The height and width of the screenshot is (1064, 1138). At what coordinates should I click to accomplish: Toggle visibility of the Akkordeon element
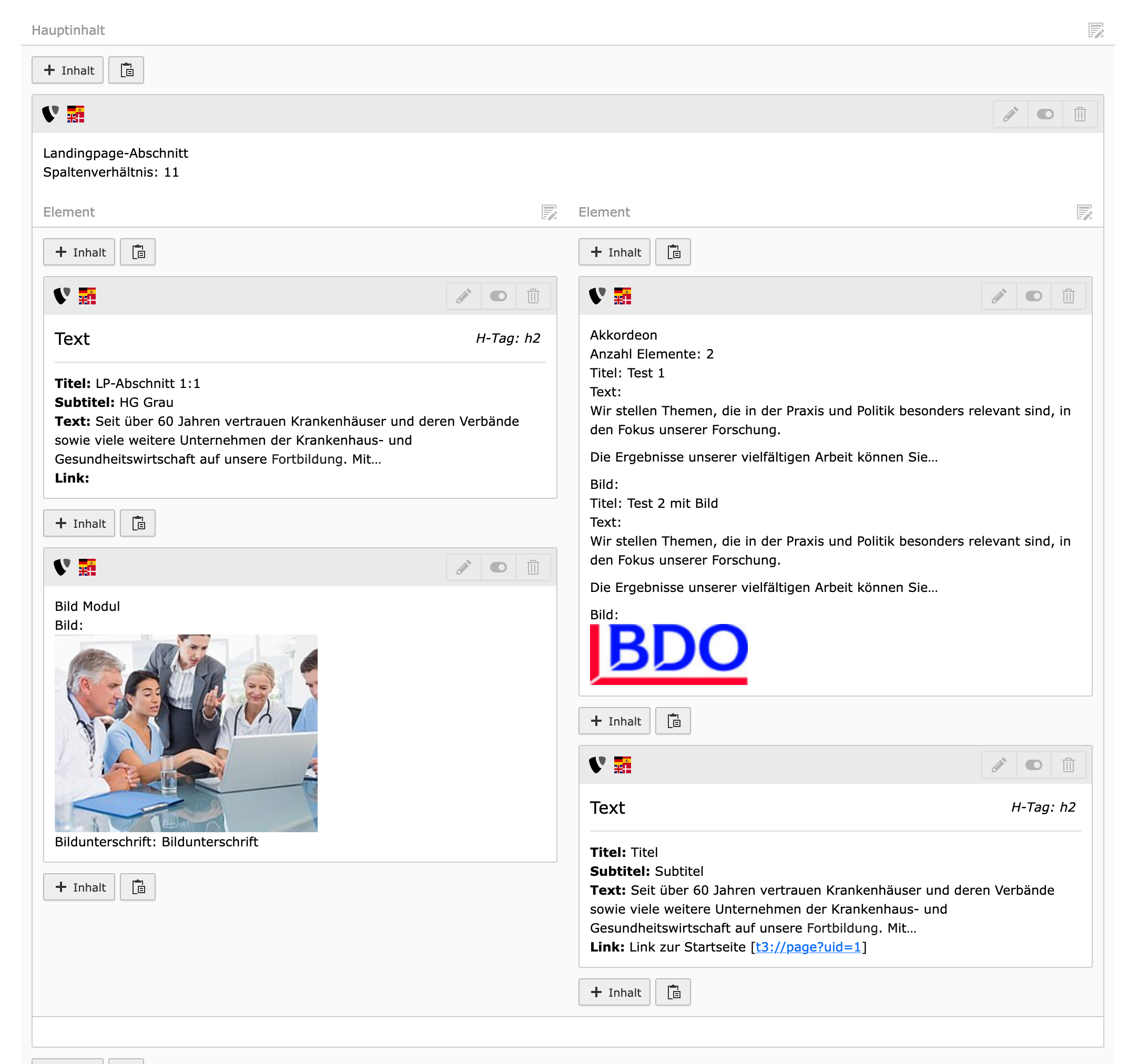pyautogui.click(x=1033, y=296)
